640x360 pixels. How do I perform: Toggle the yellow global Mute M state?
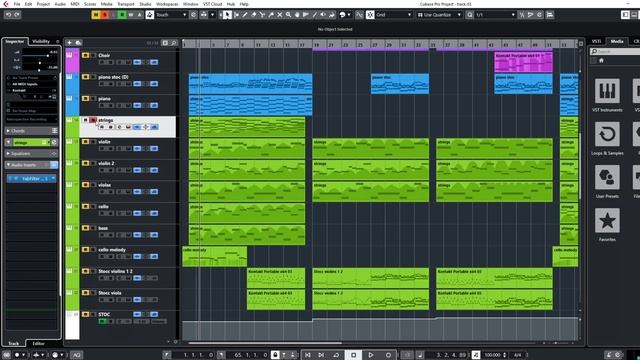[x=96, y=15]
